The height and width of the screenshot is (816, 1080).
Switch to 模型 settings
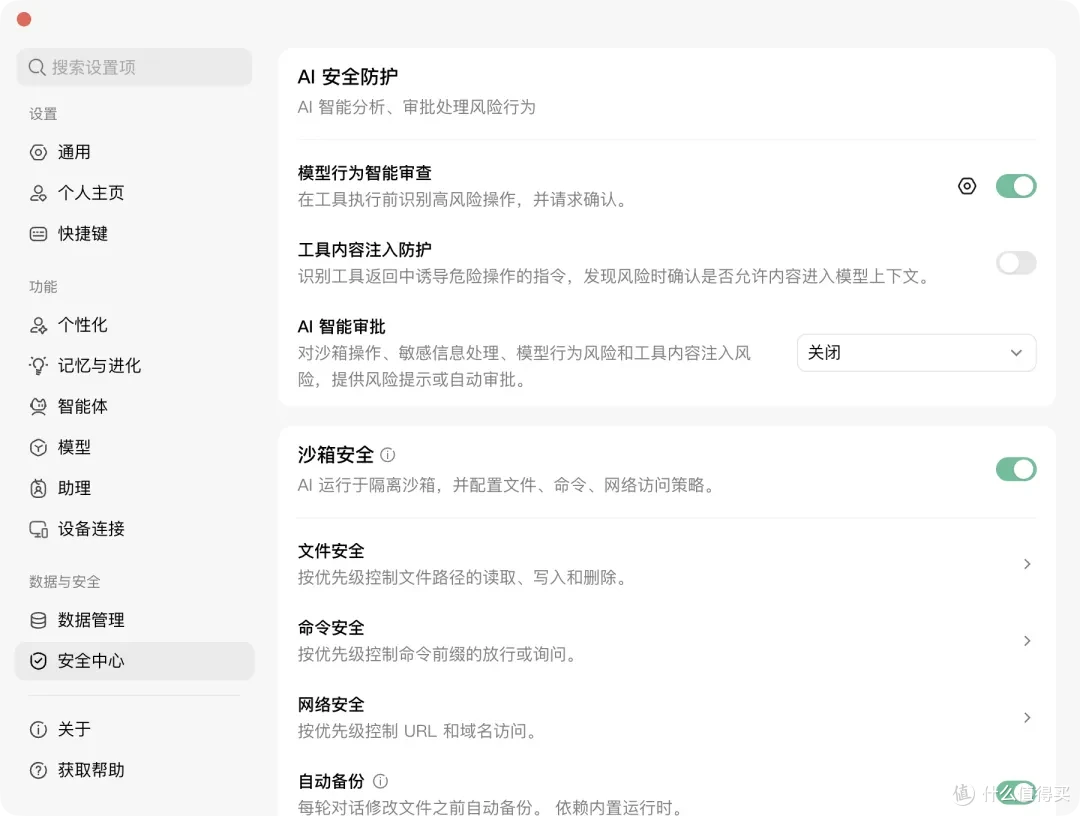(x=134, y=448)
